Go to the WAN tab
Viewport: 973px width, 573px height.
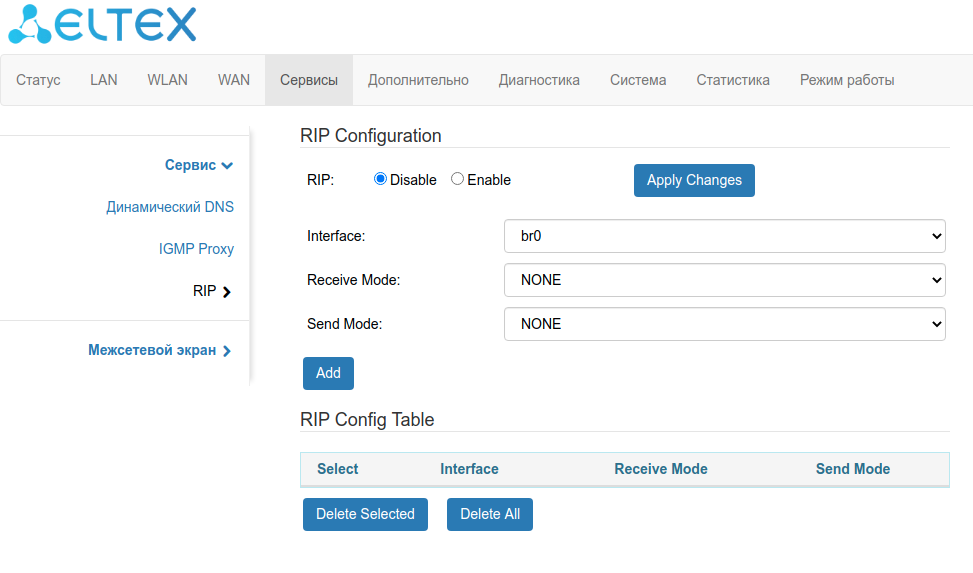tap(234, 80)
